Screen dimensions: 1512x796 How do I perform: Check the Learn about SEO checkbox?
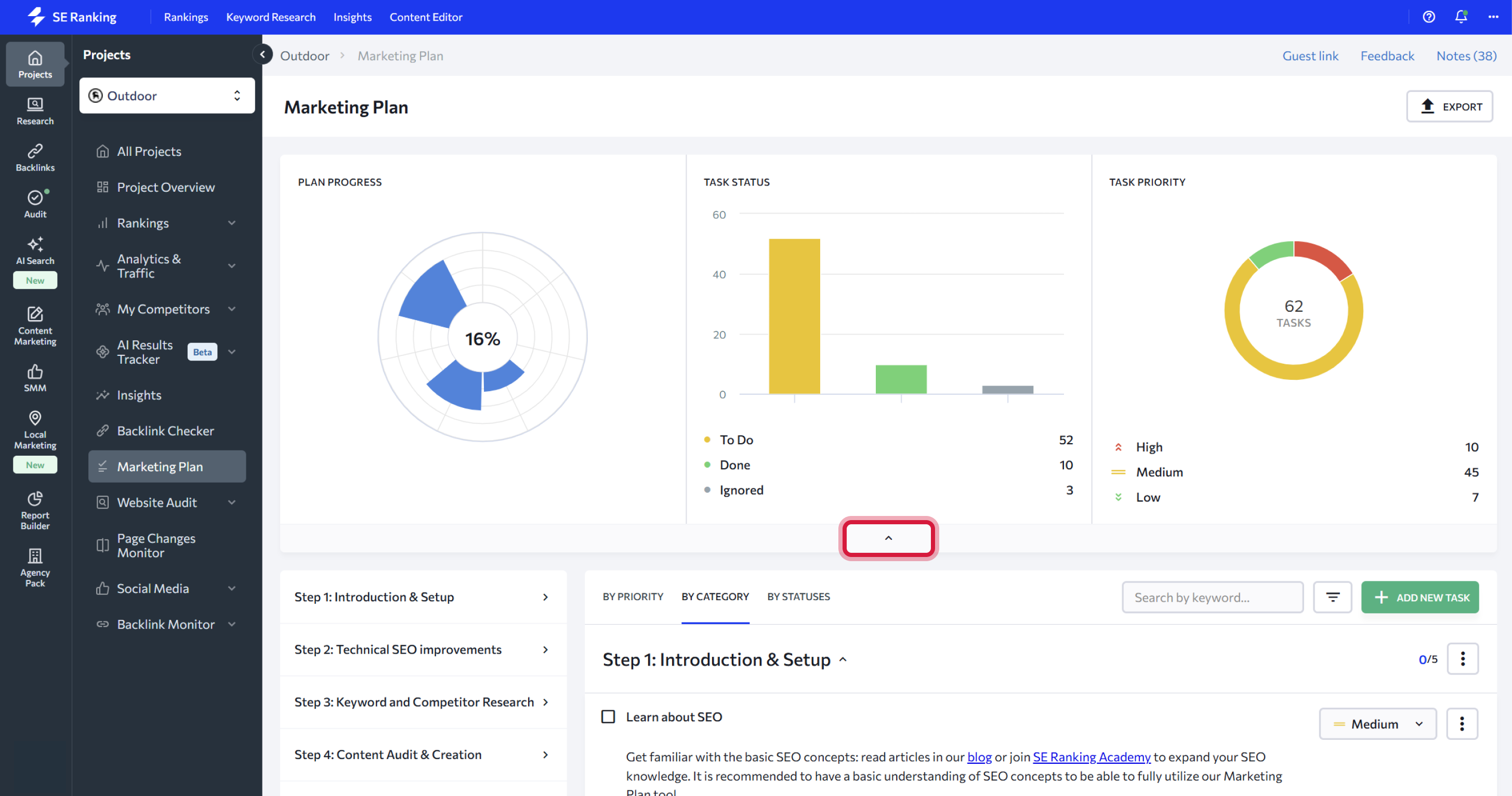(x=608, y=716)
